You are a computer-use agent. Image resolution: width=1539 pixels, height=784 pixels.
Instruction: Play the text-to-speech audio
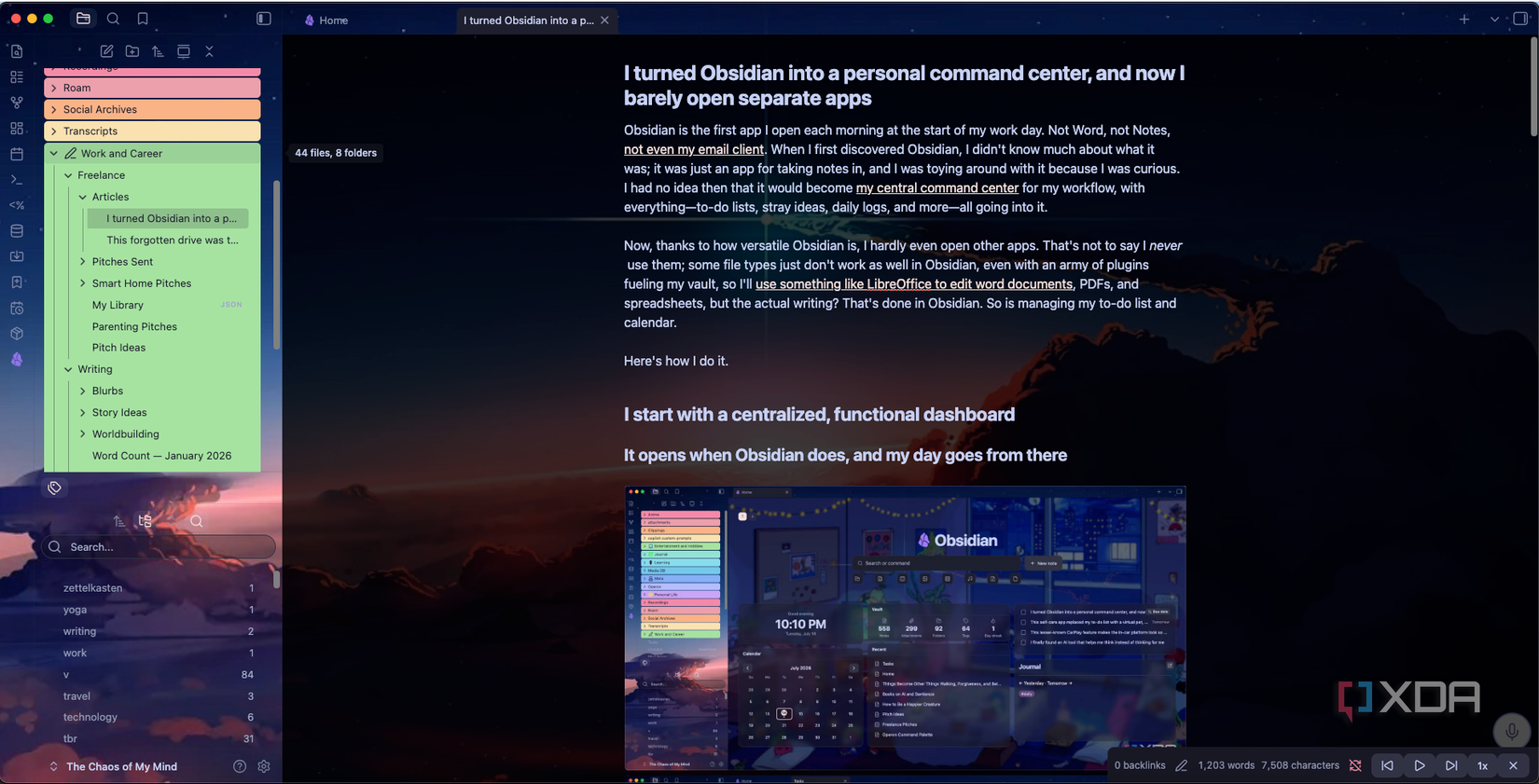(1420, 765)
